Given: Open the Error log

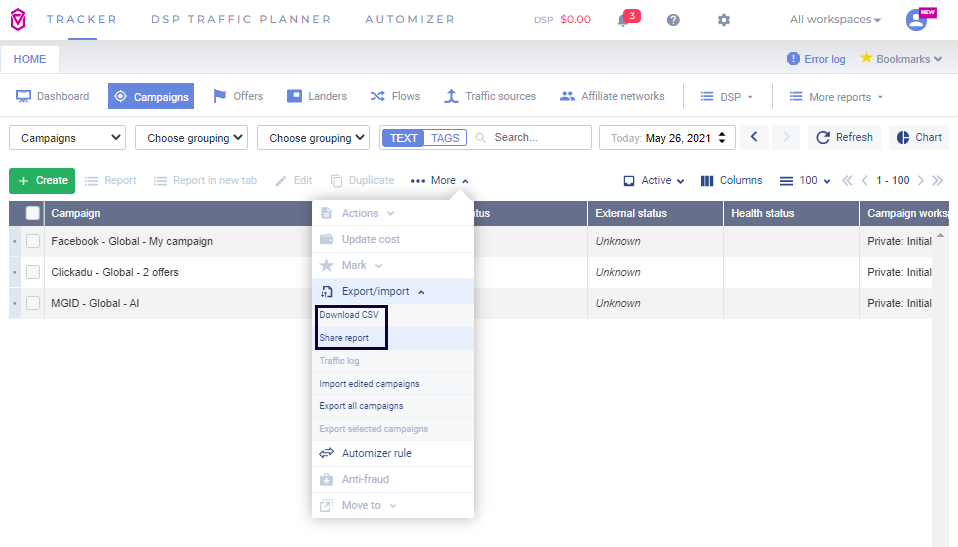Looking at the screenshot, I should (x=816, y=59).
